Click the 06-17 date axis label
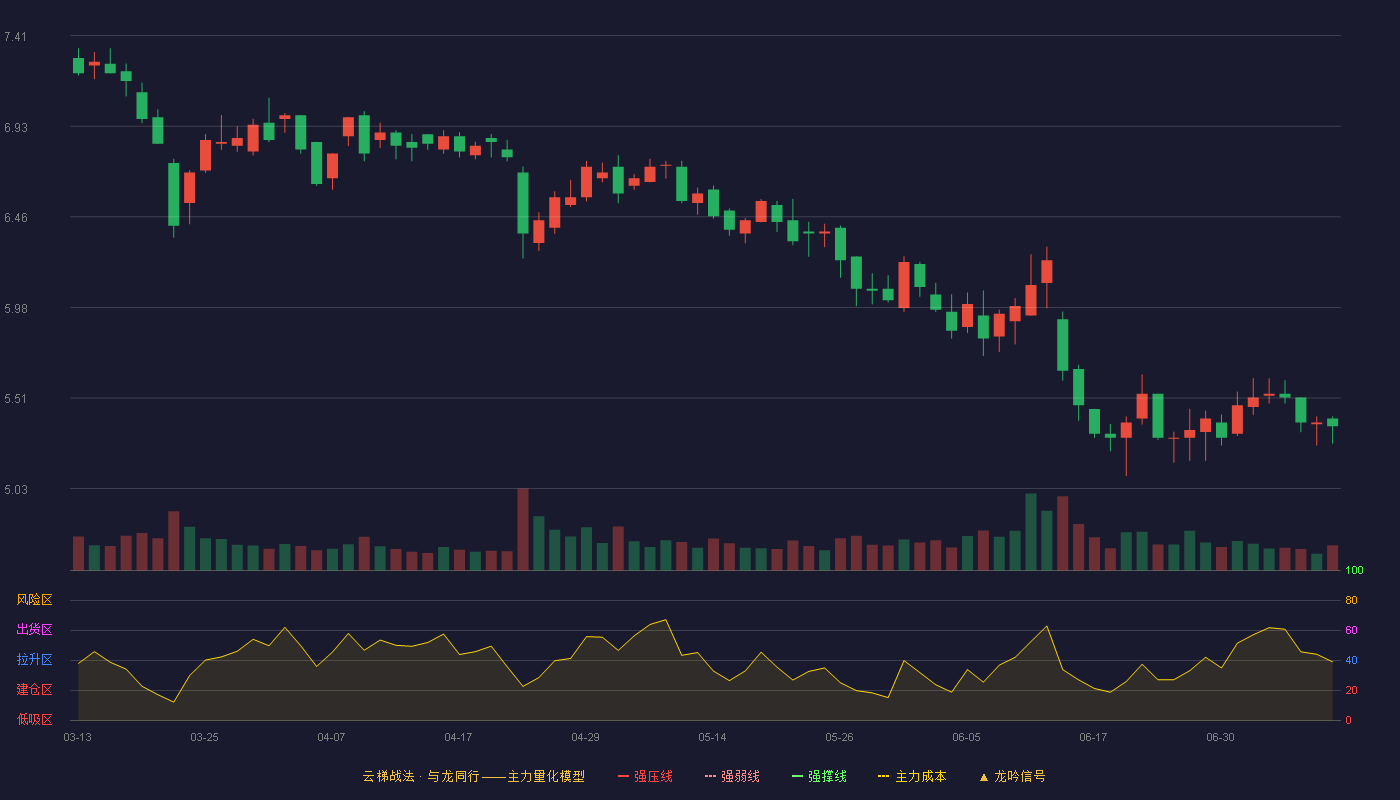 (1093, 737)
